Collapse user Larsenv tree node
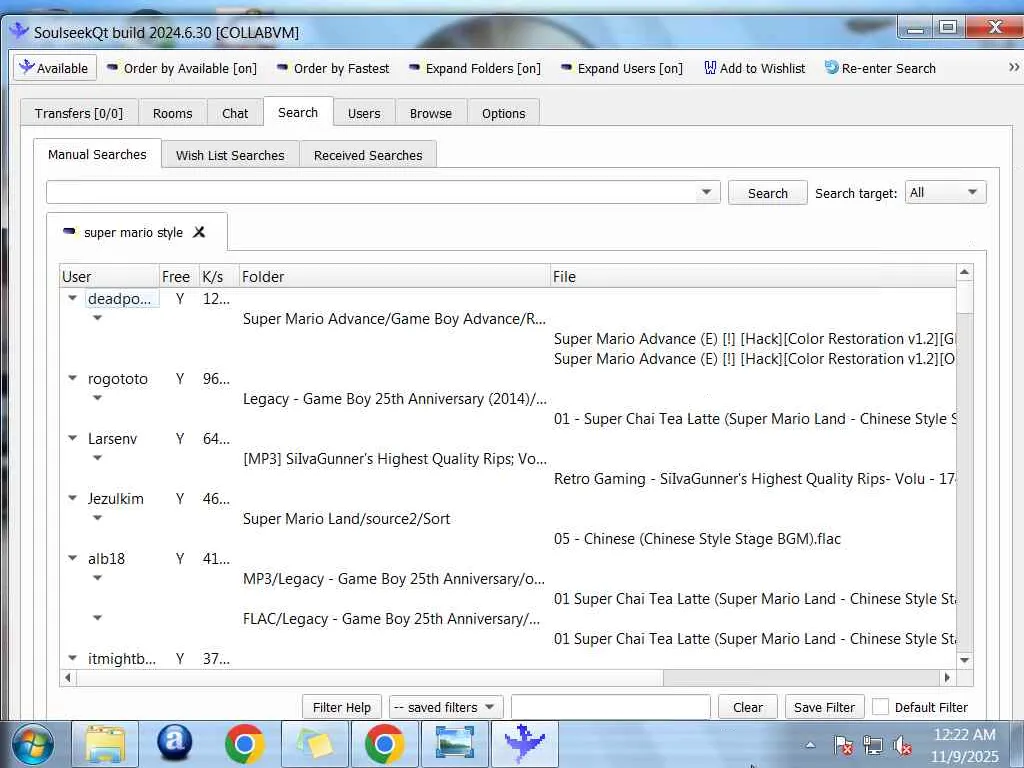Image resolution: width=1024 pixels, height=768 pixels. [72, 438]
